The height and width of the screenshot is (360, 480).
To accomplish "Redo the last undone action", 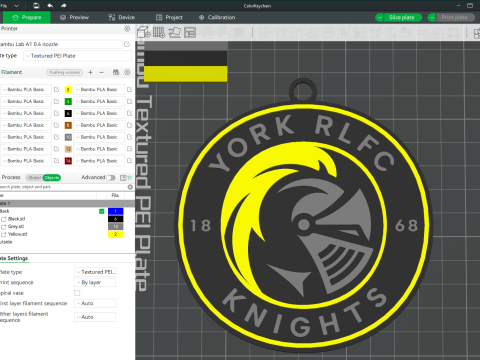I will (x=63, y=6).
